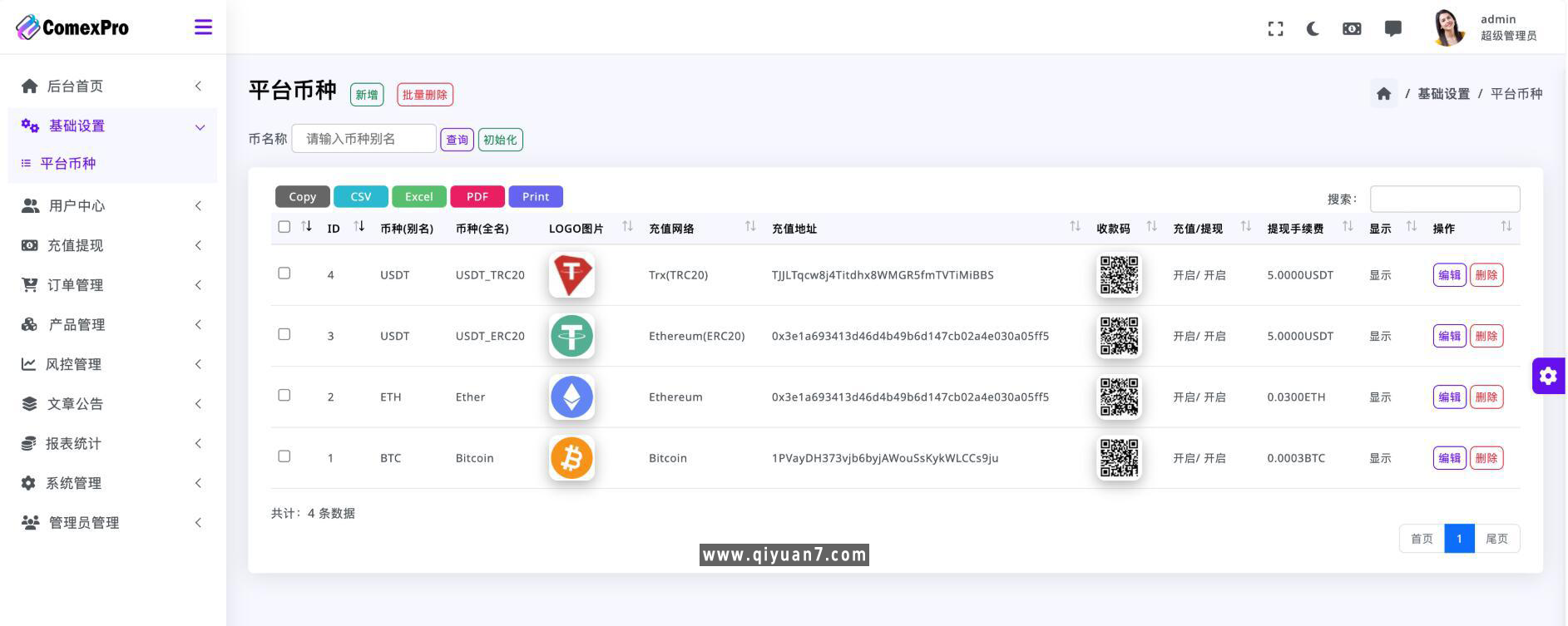Open the floating settings gear panel
The width and height of the screenshot is (1568, 626).
pyautogui.click(x=1548, y=376)
